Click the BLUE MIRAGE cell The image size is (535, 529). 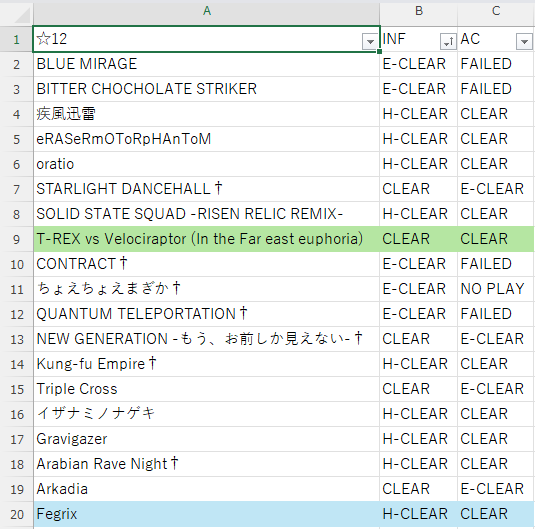coord(206,64)
